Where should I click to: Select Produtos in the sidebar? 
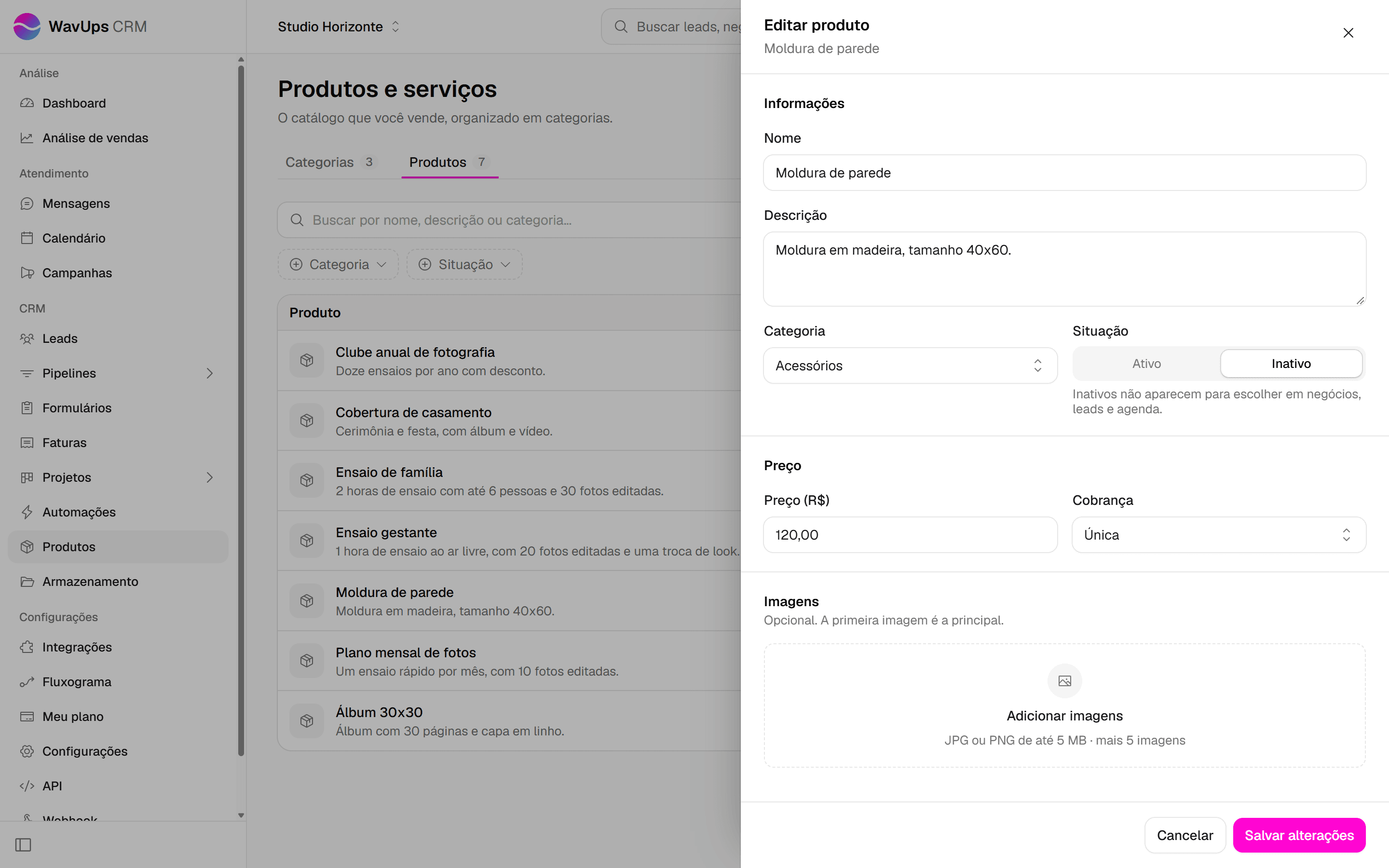[x=118, y=546]
